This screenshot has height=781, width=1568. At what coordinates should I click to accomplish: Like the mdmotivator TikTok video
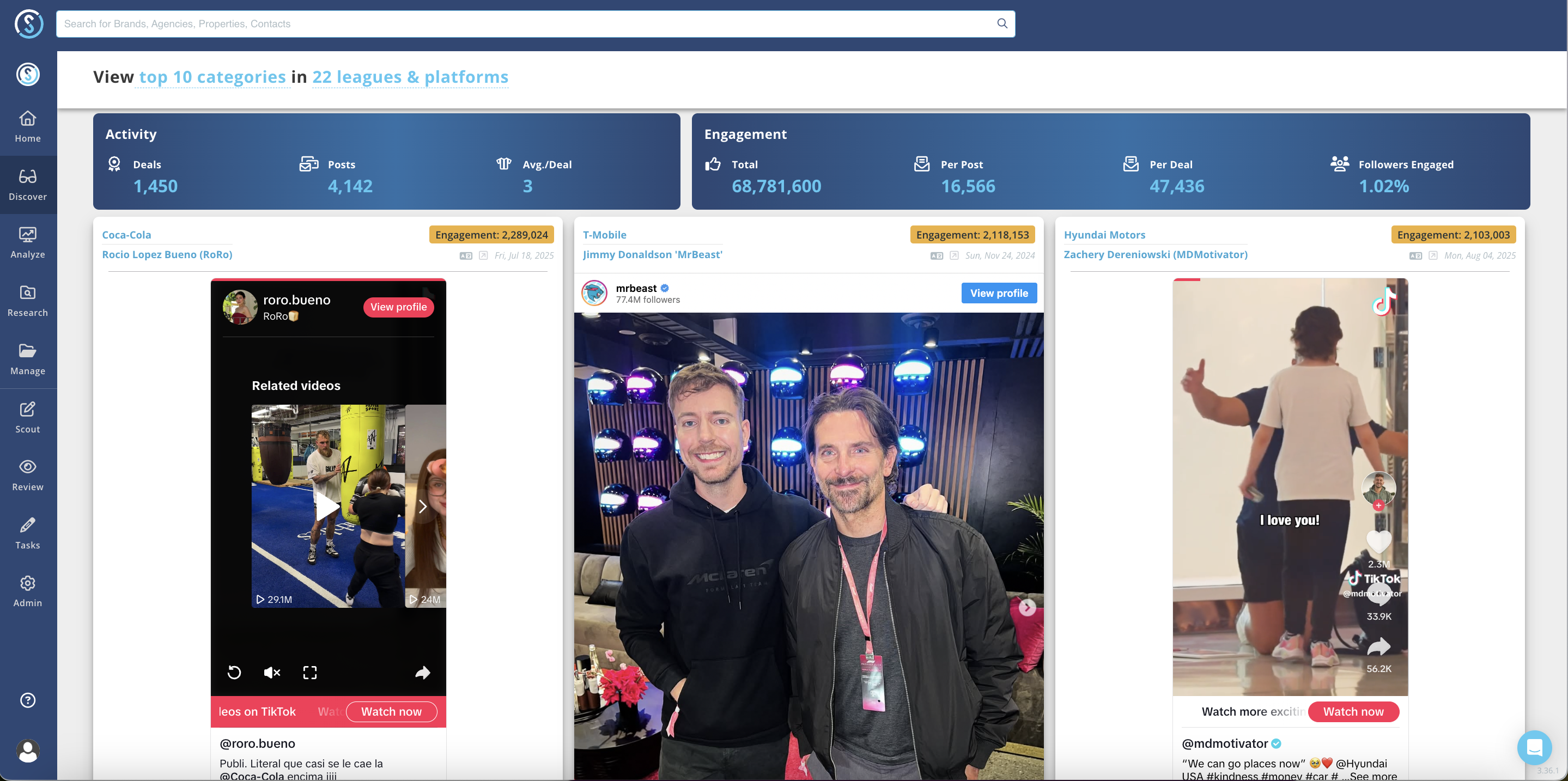1379,541
